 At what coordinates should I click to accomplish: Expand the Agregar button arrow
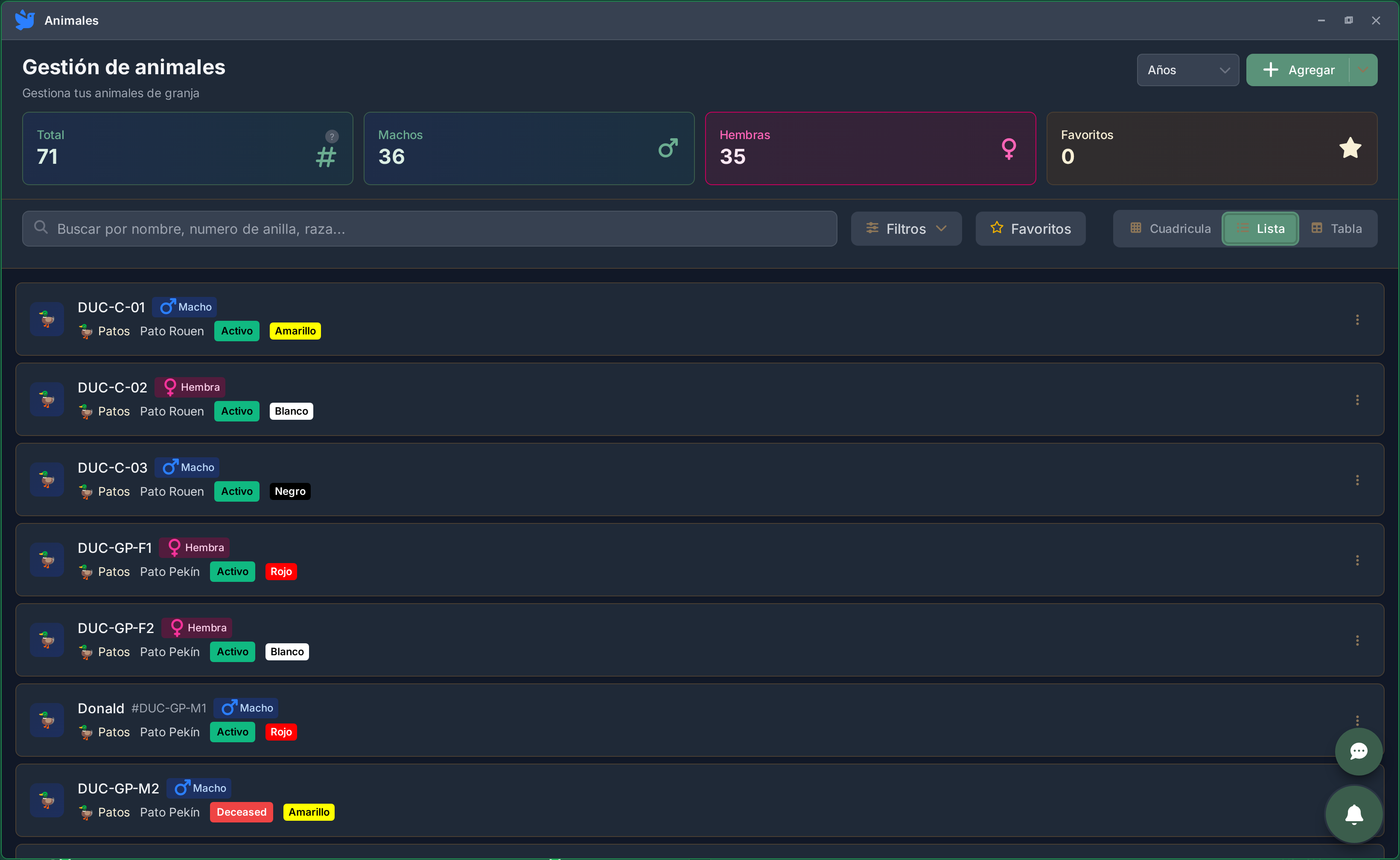tap(1362, 70)
